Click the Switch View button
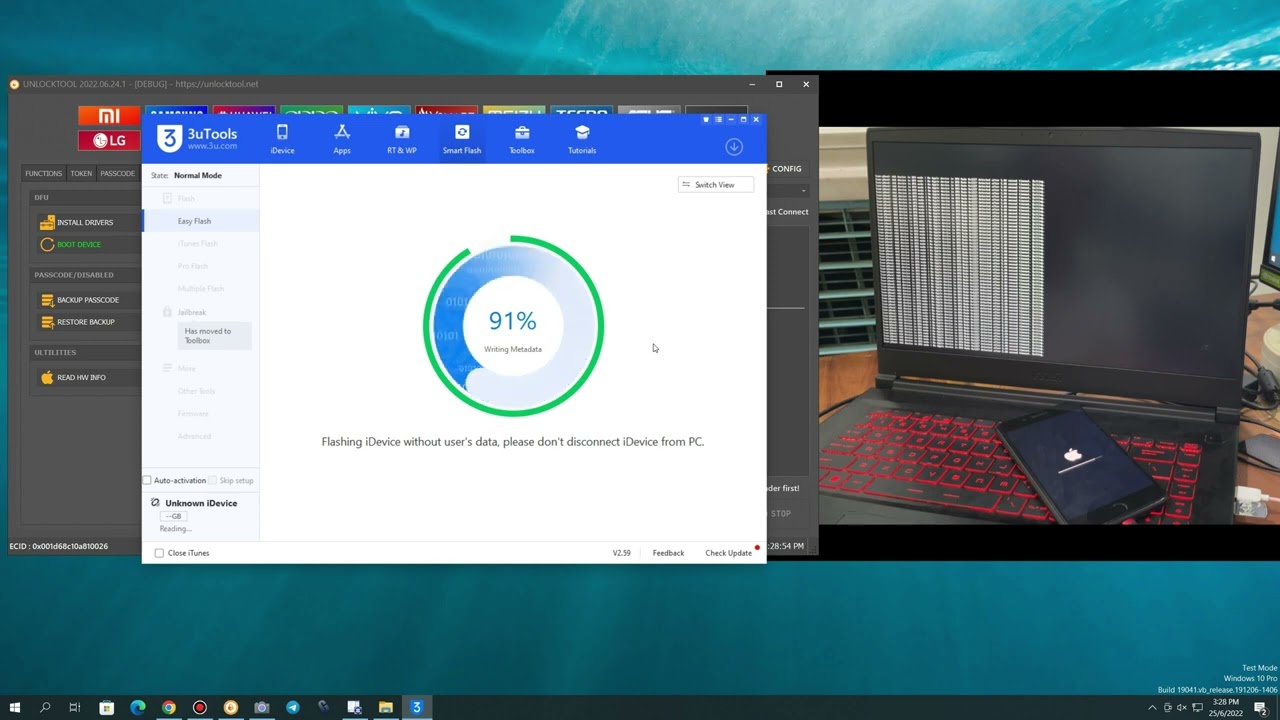Image resolution: width=1280 pixels, height=720 pixels. (715, 185)
